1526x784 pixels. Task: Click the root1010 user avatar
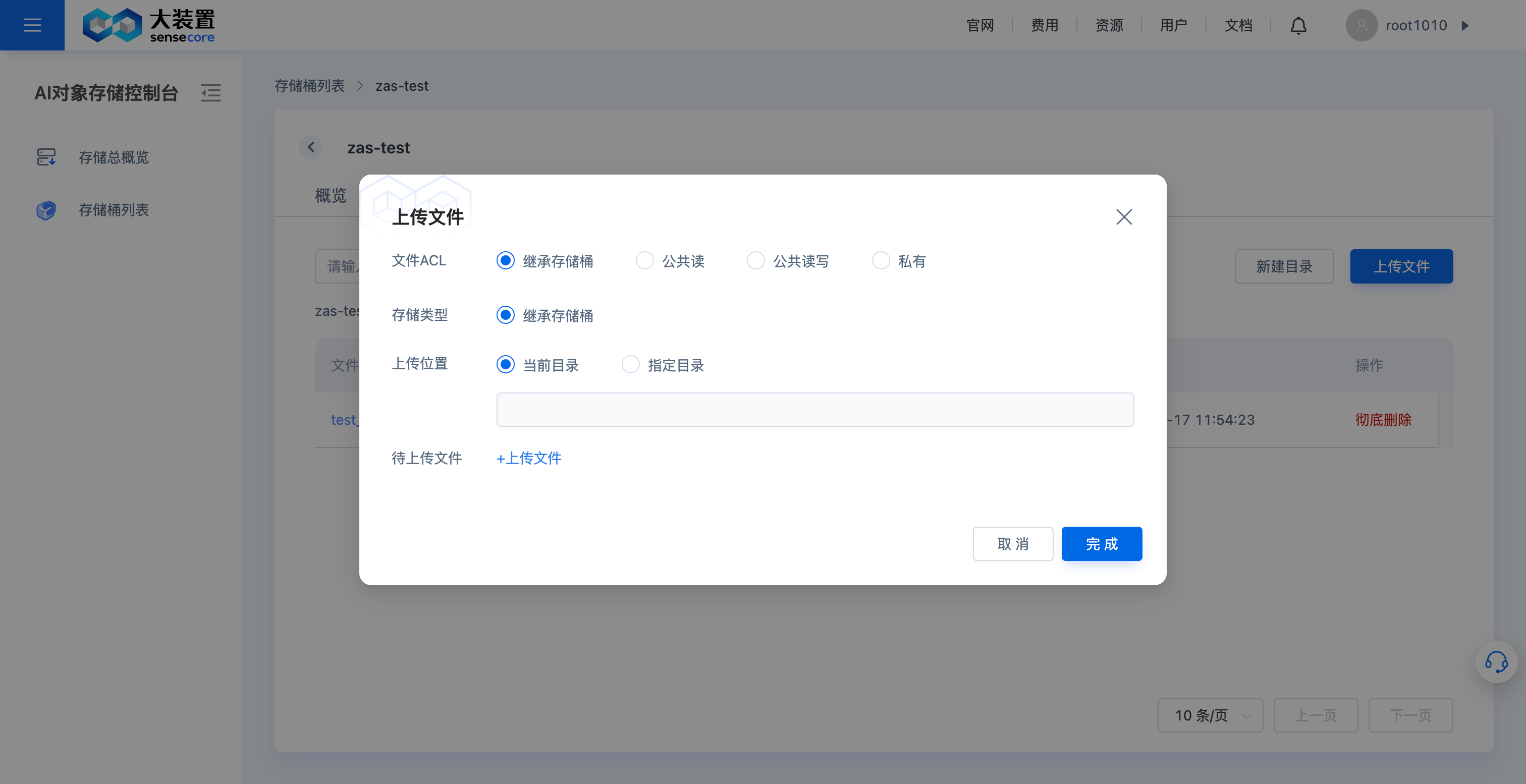tap(1361, 25)
